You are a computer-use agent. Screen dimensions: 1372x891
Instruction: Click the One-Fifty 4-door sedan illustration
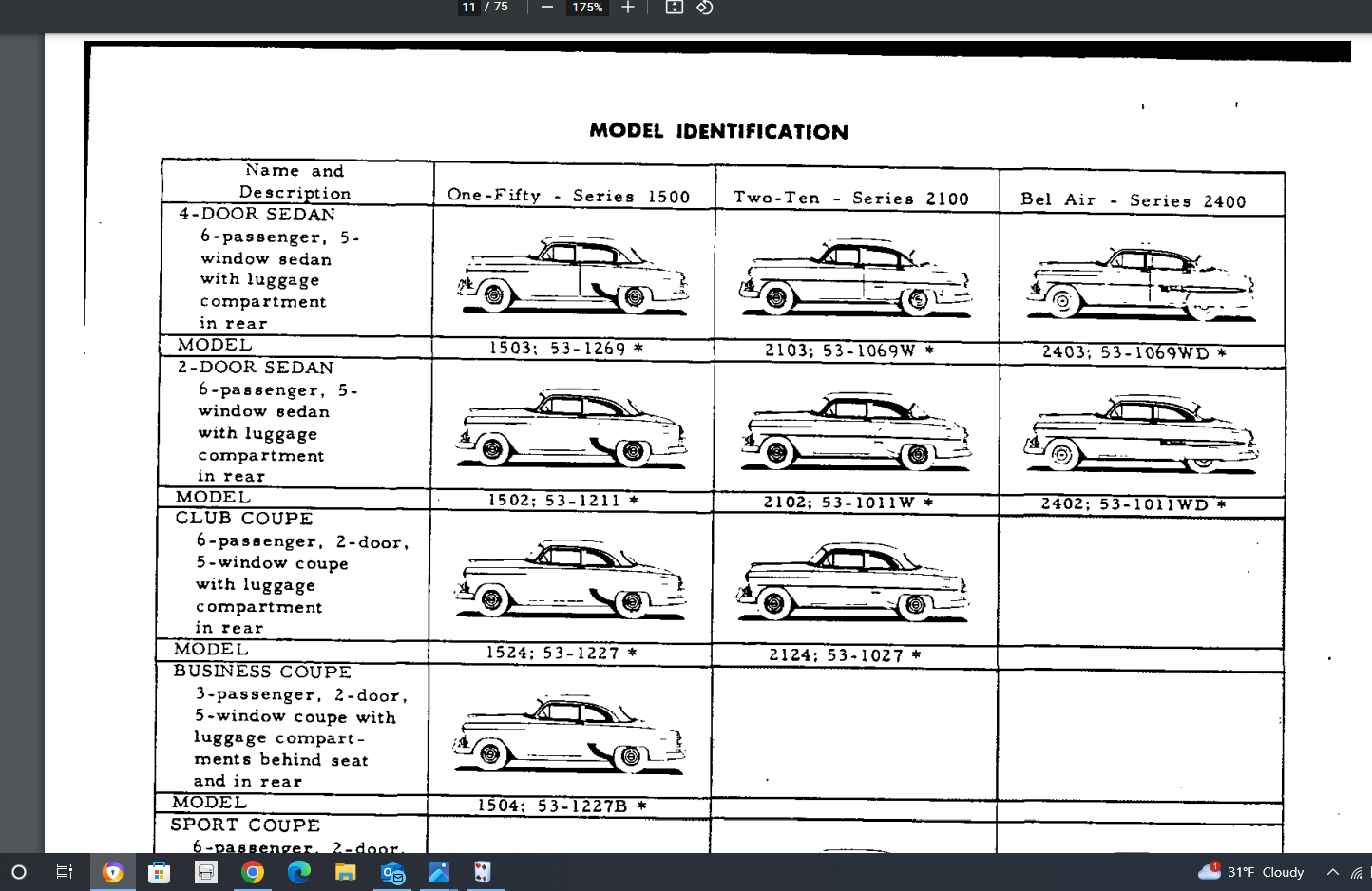click(x=573, y=275)
